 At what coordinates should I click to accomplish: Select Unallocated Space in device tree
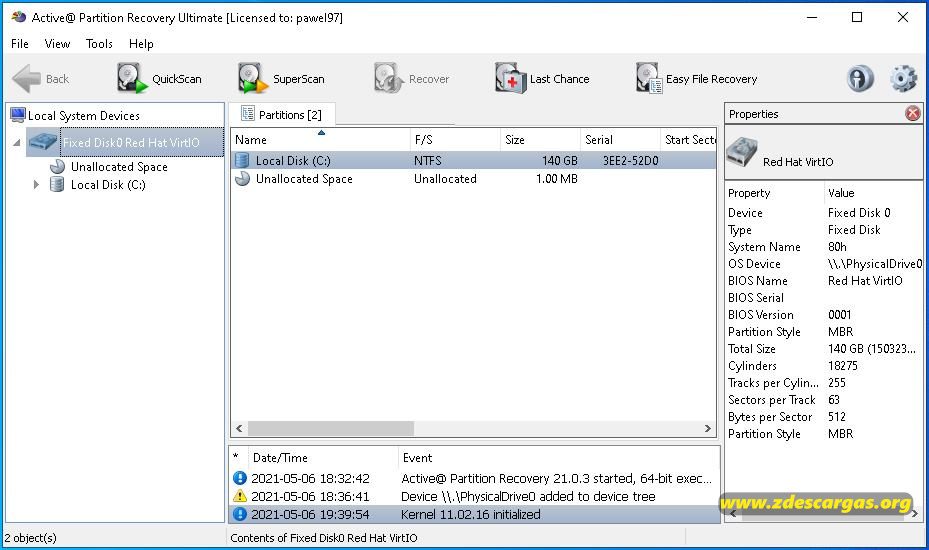tap(119, 167)
